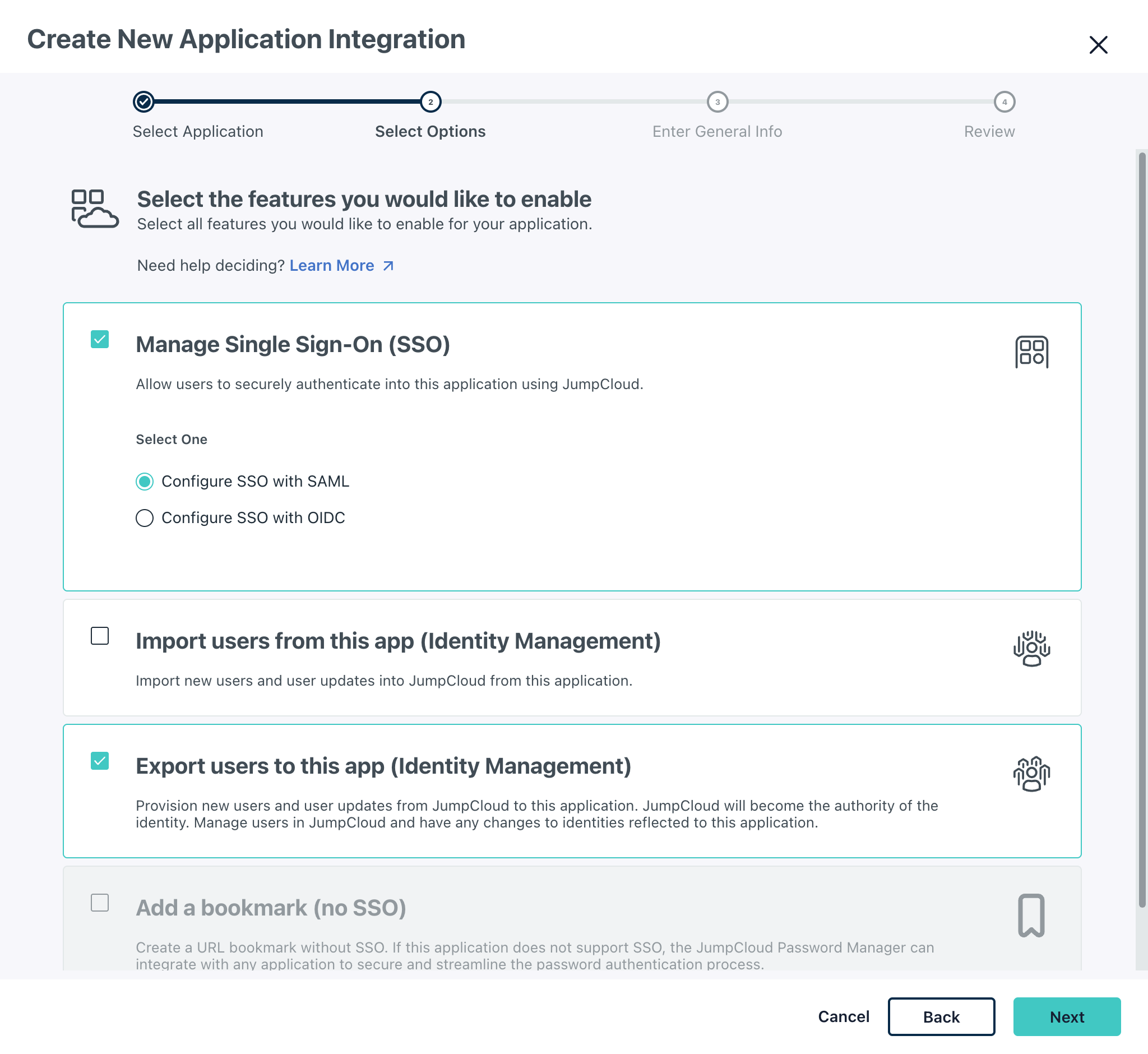Select Configure SSO with OIDC radio
Viewport: 1148px width, 1054px height.
click(145, 518)
